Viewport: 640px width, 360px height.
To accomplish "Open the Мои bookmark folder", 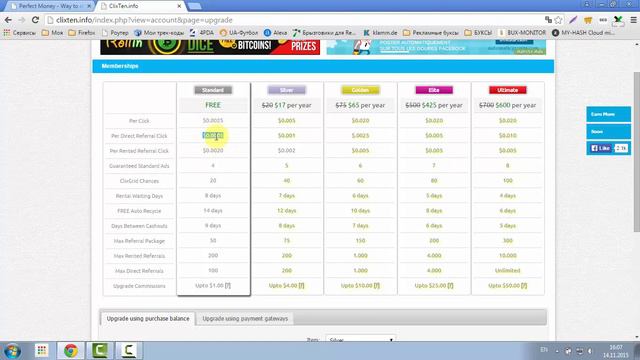I will pyautogui.click(x=53, y=33).
